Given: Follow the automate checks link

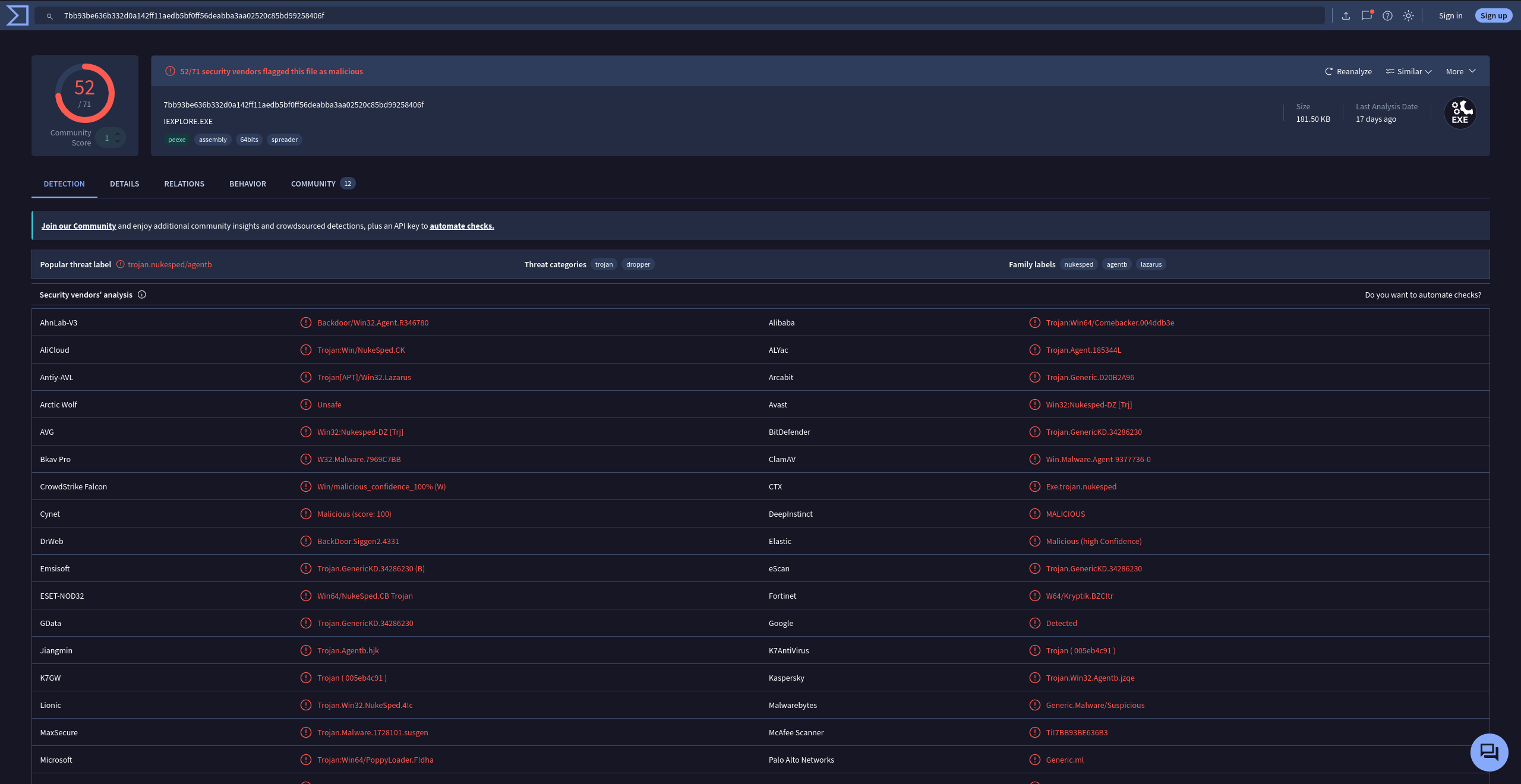Looking at the screenshot, I should (x=462, y=226).
